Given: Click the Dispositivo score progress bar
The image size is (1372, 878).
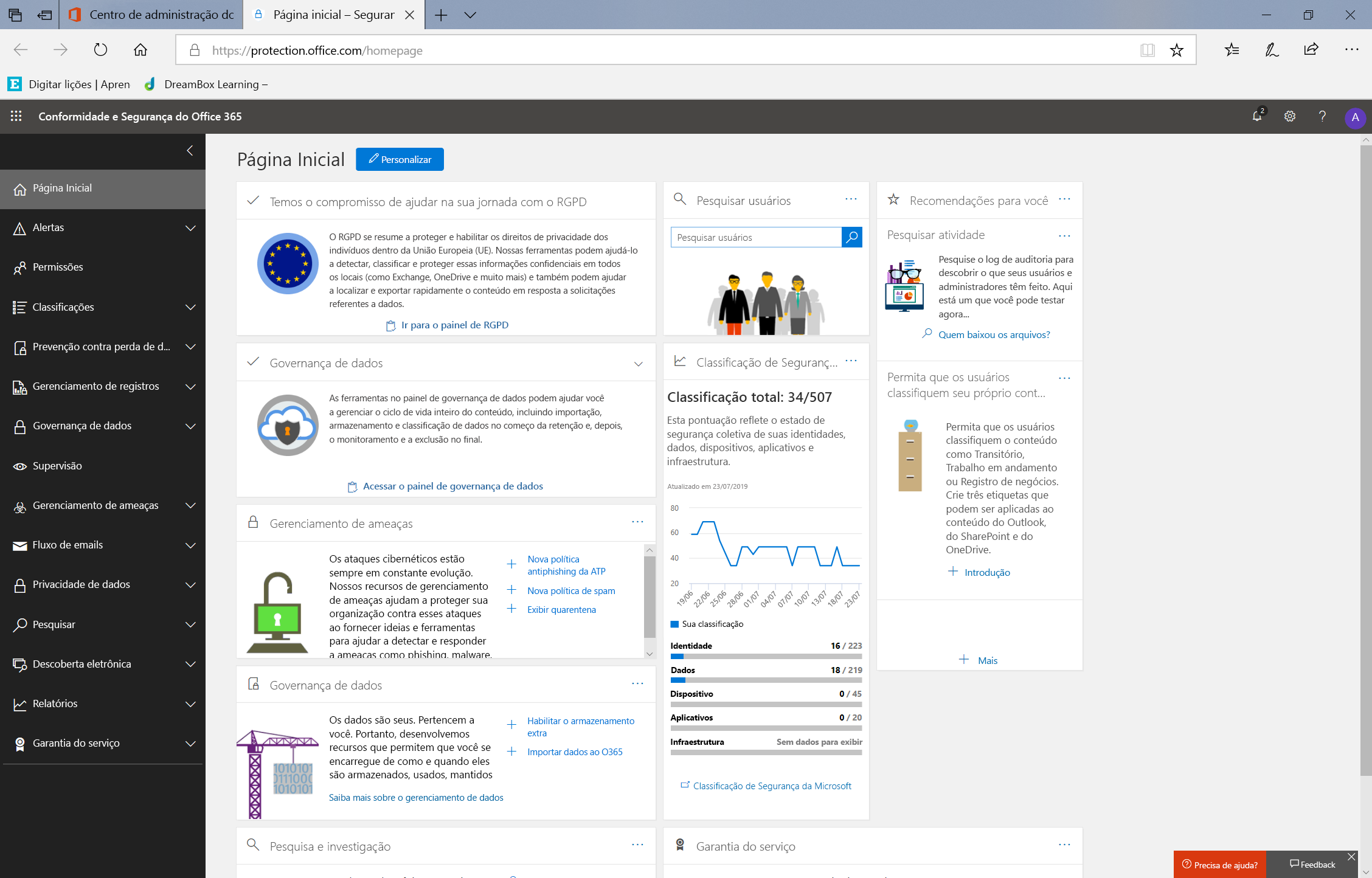Looking at the screenshot, I should [766, 704].
